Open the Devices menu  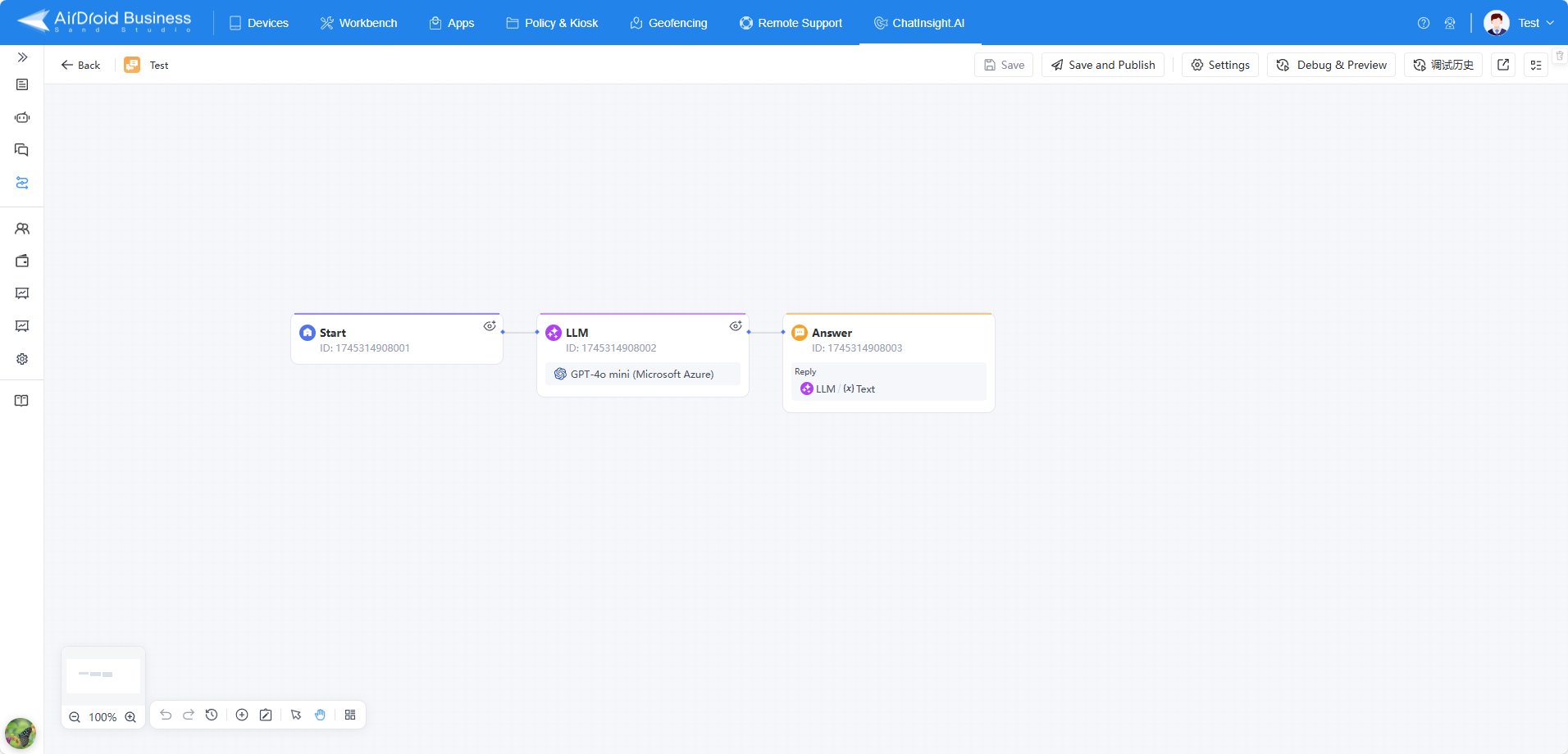point(258,23)
